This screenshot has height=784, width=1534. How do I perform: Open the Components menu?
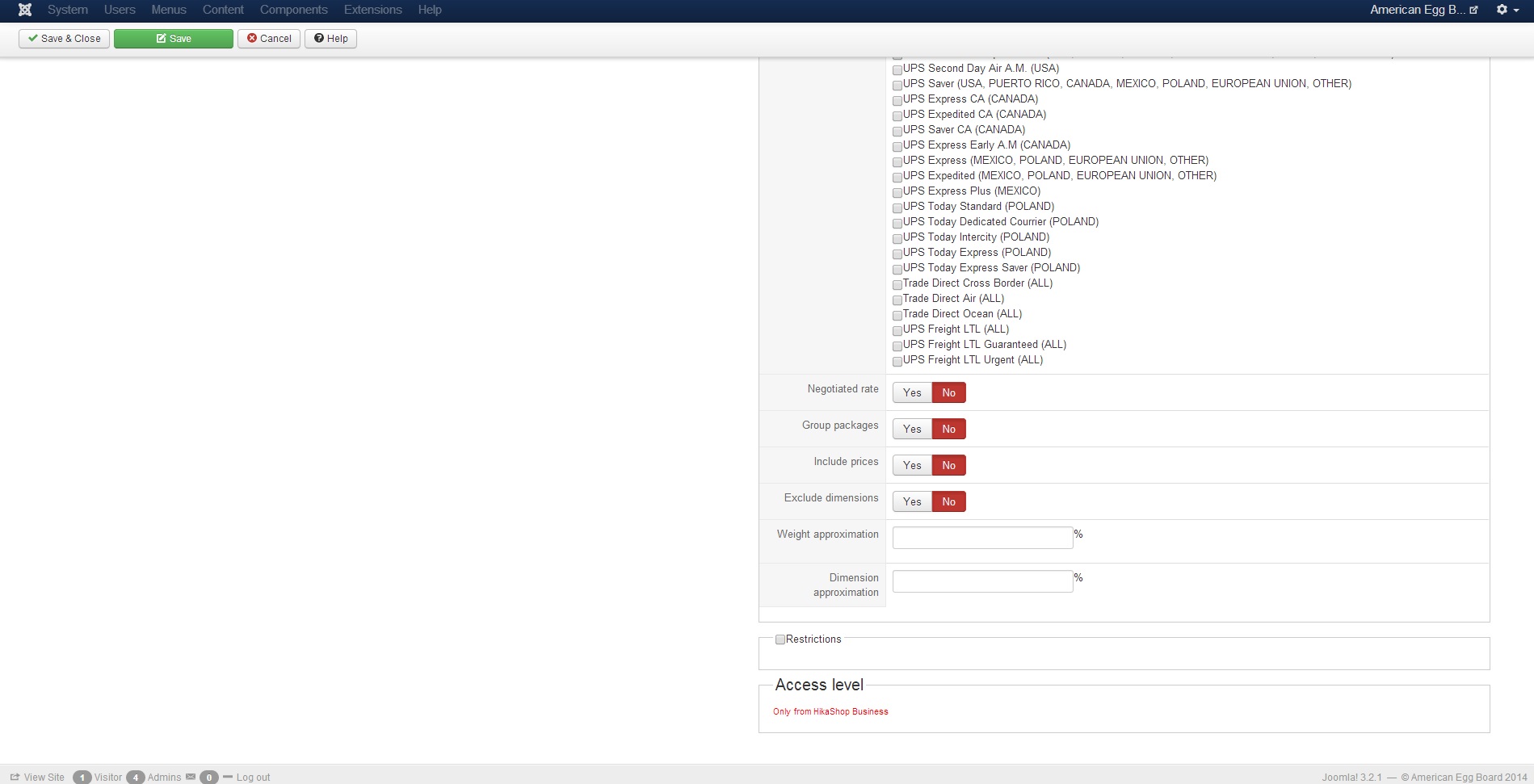[294, 10]
